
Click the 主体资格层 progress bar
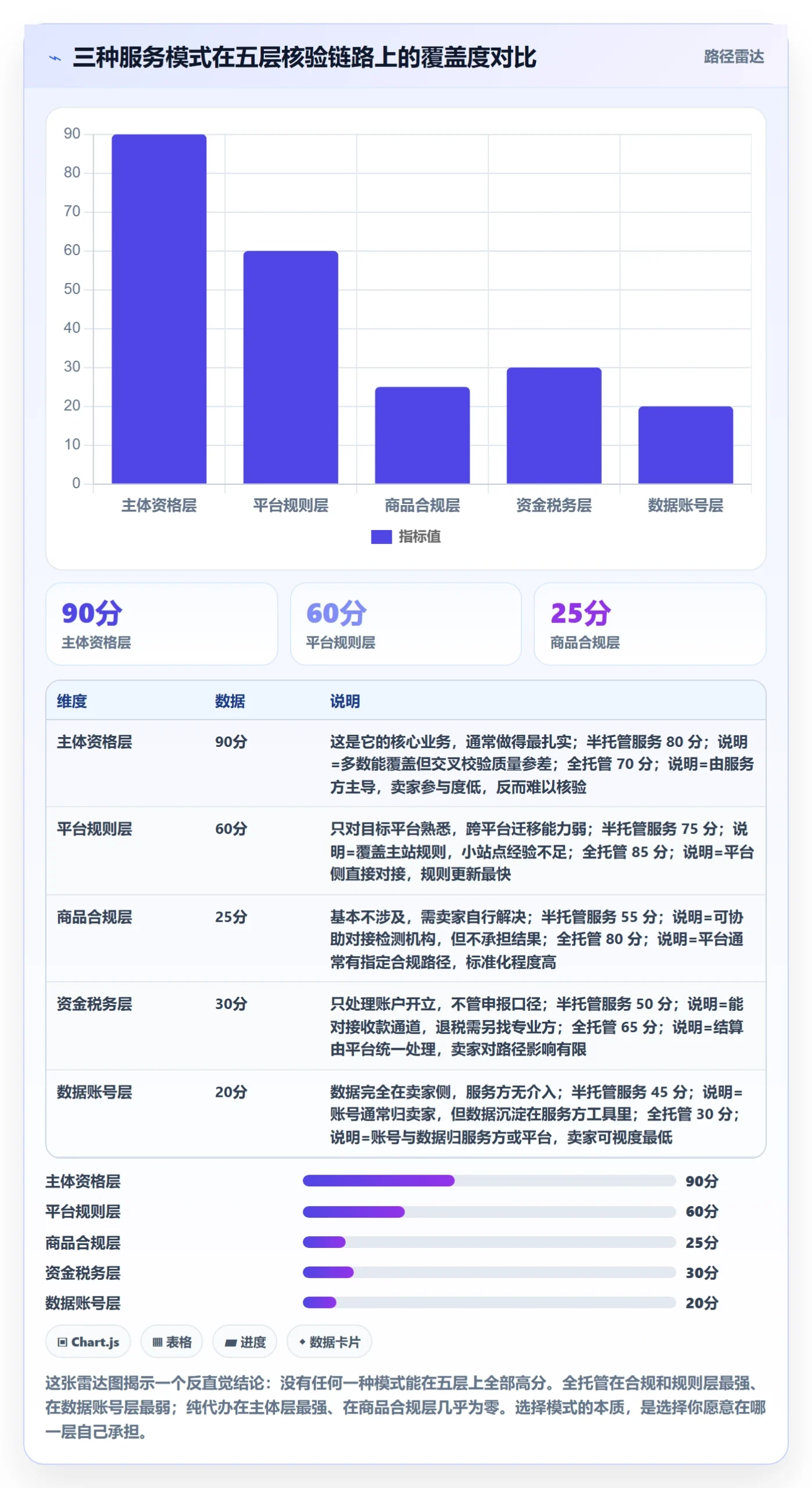489,1181
